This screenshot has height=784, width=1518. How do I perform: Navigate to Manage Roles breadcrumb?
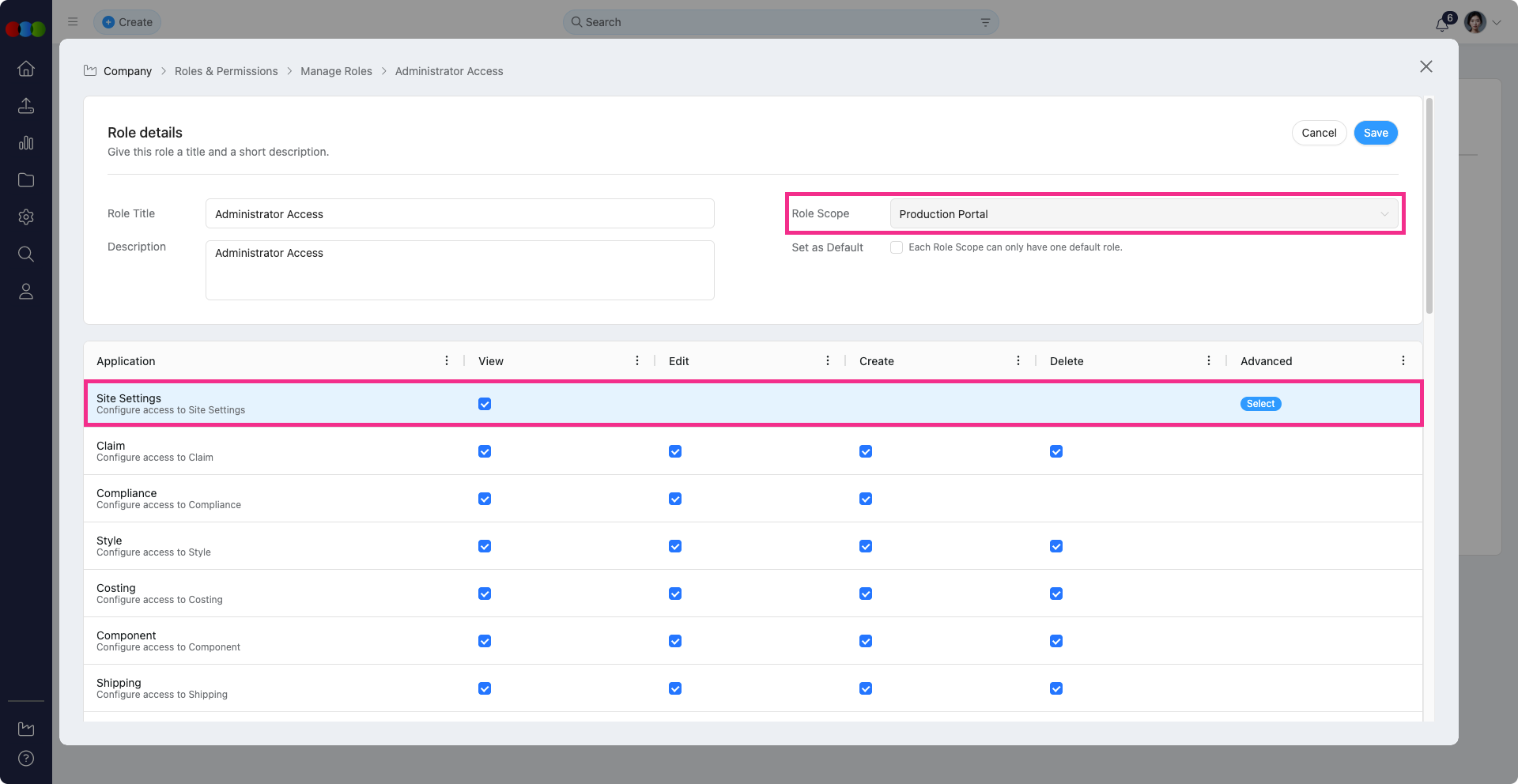[336, 71]
